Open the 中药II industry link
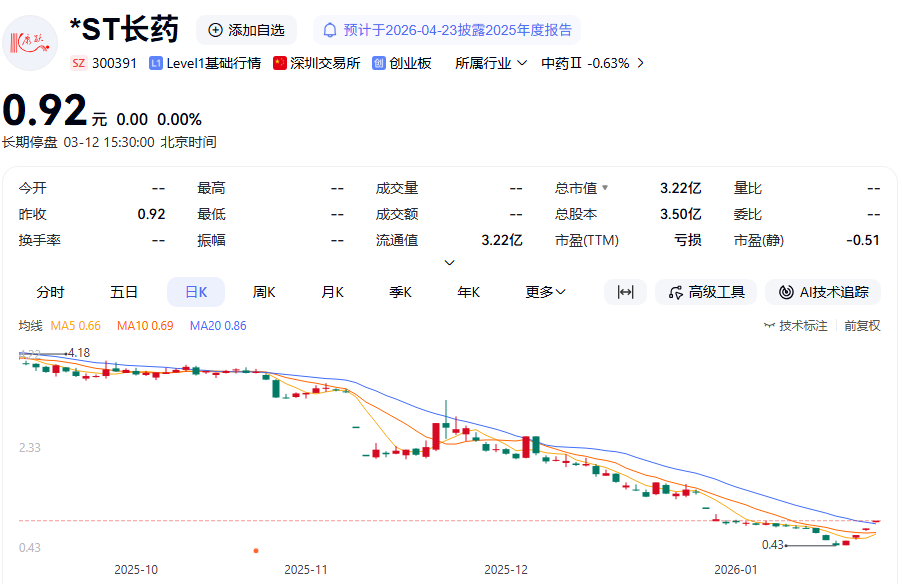Viewport: 902px width, 584px height. point(592,63)
